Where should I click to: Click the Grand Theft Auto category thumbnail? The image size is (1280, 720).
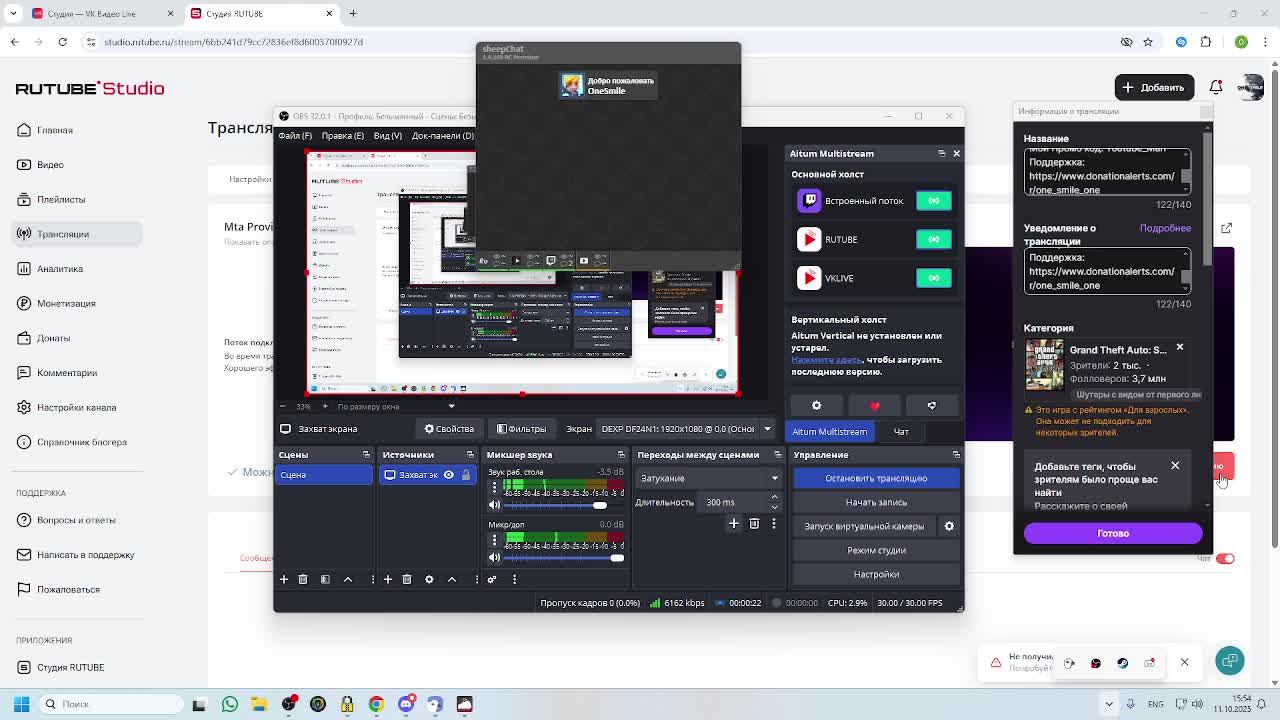click(x=1044, y=364)
